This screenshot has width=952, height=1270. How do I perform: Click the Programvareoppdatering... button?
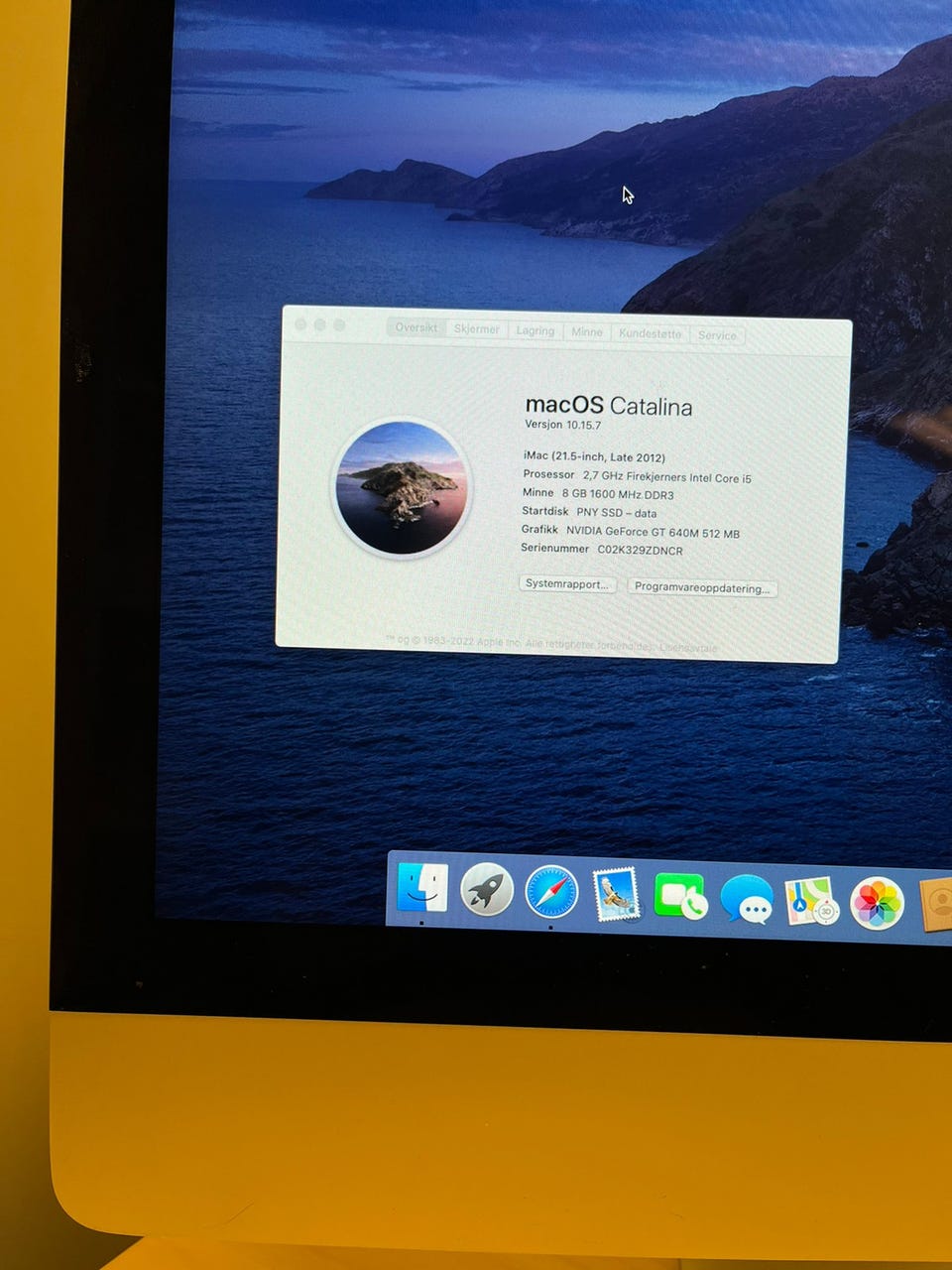point(702,587)
